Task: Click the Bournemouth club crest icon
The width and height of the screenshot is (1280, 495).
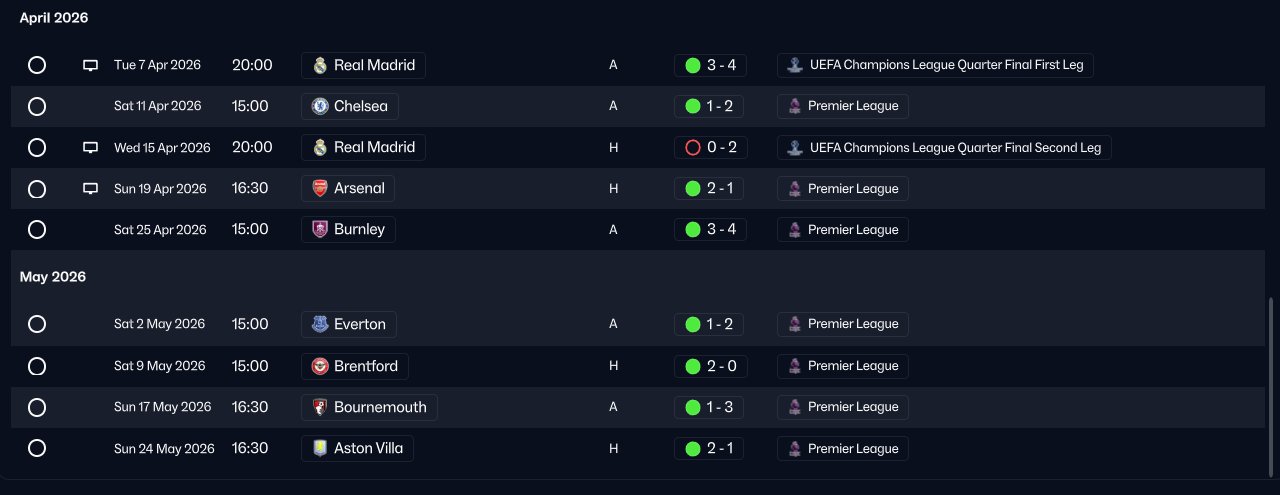Action: (x=320, y=407)
